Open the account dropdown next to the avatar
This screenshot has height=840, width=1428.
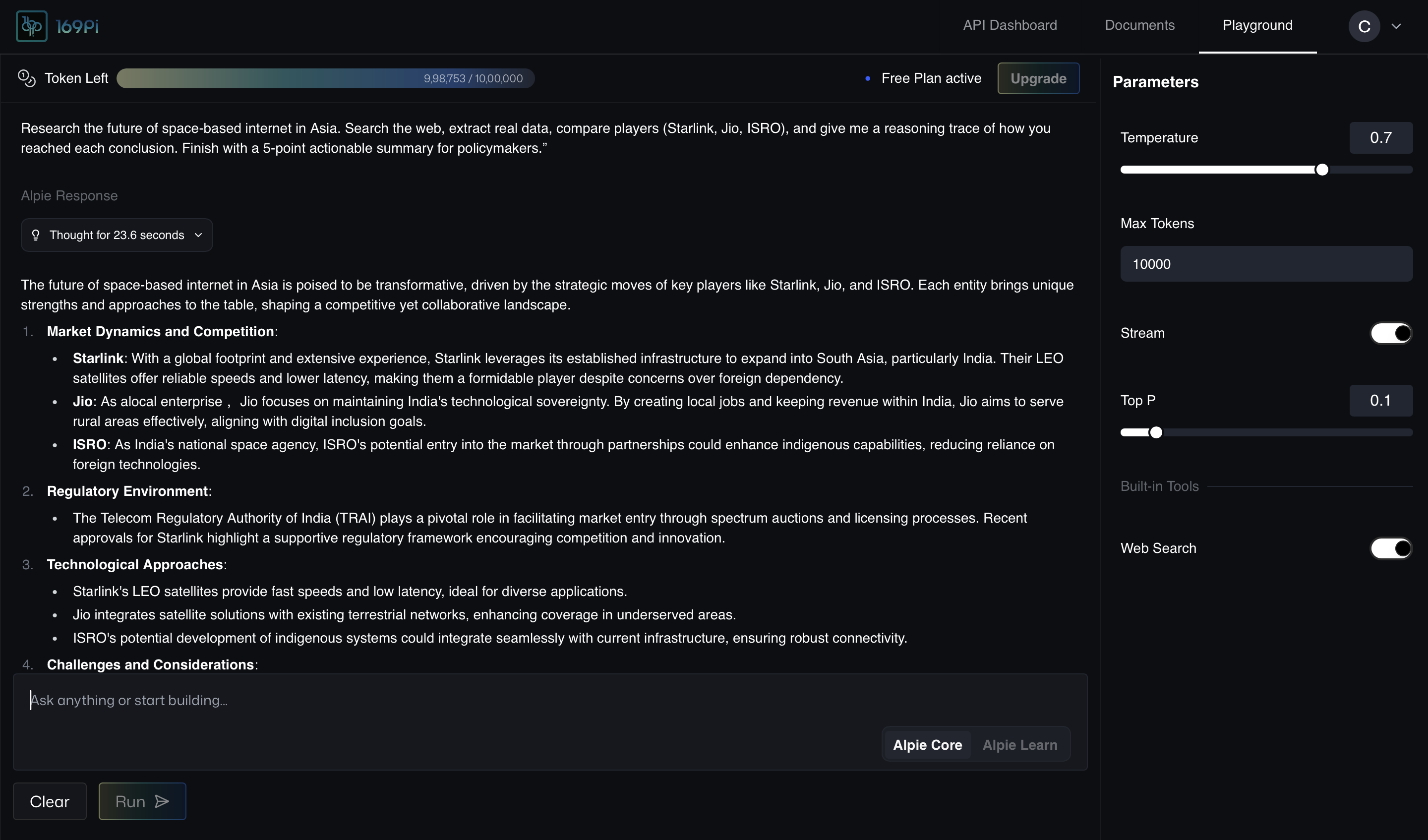tap(1397, 26)
